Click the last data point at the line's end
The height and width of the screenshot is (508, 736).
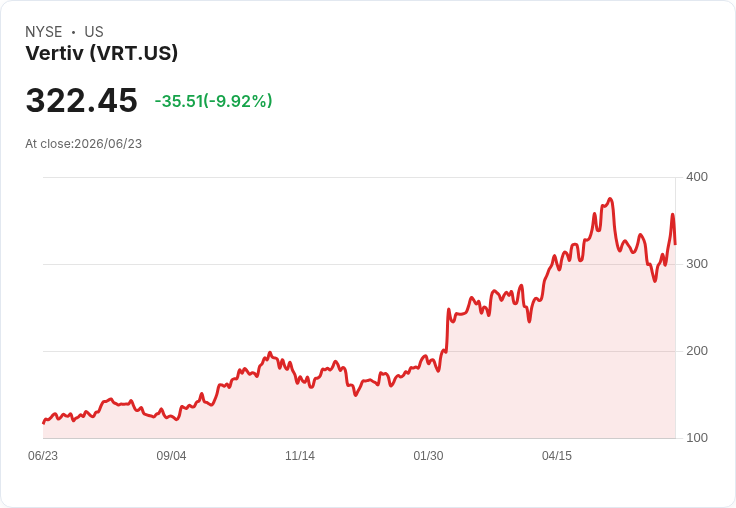pyautogui.click(x=675, y=244)
